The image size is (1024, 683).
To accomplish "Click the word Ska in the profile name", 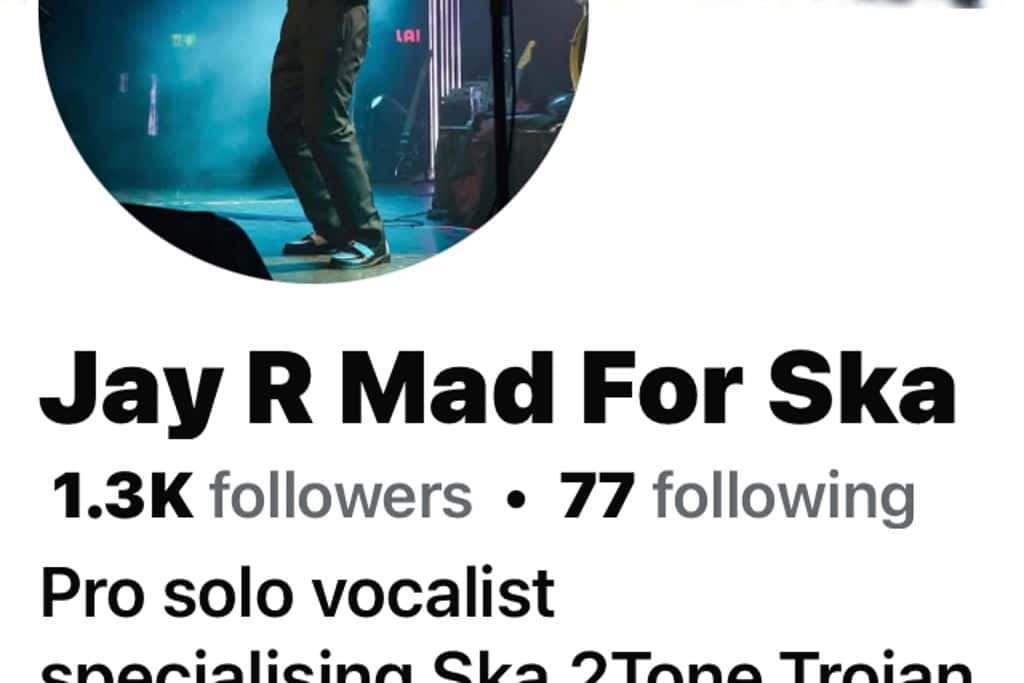I will tap(863, 388).
